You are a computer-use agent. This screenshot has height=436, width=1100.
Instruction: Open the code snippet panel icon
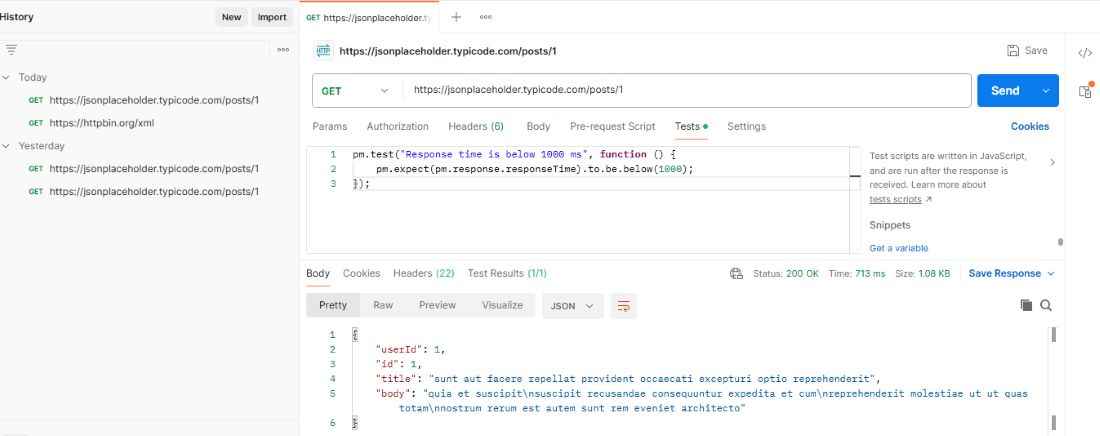[x=1085, y=52]
